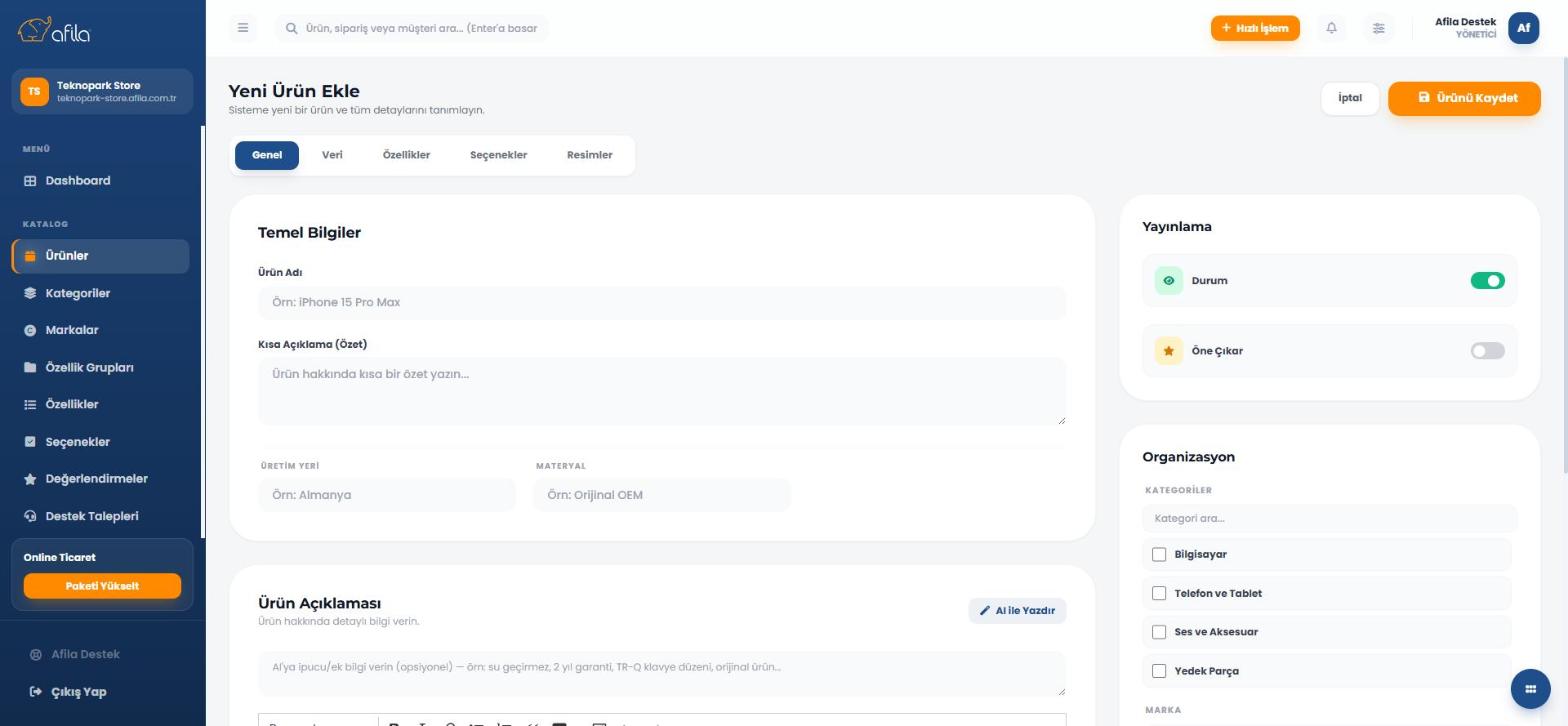Disable the Durum status toggle
The width and height of the screenshot is (1568, 726).
tap(1487, 281)
